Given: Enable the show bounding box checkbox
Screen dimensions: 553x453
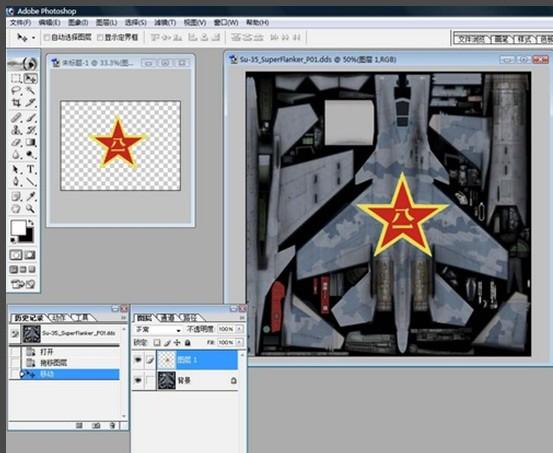Looking at the screenshot, I should click(100, 37).
